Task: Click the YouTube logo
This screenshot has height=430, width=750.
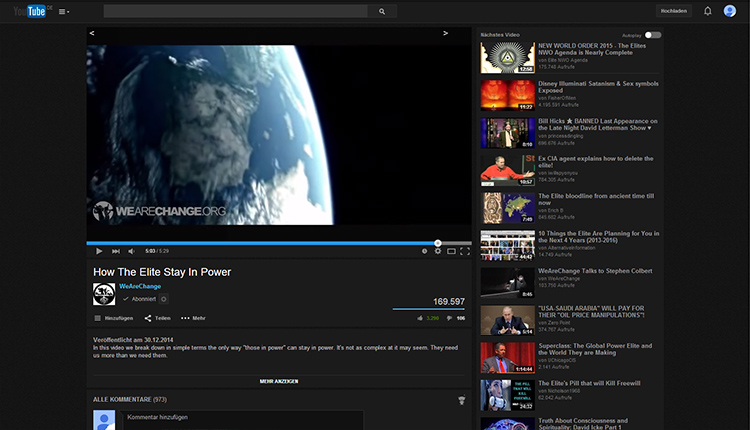Action: 30,11
